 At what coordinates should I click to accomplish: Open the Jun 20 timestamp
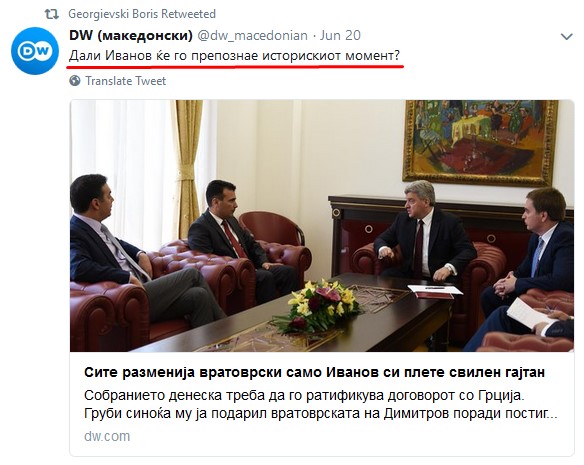coord(340,35)
